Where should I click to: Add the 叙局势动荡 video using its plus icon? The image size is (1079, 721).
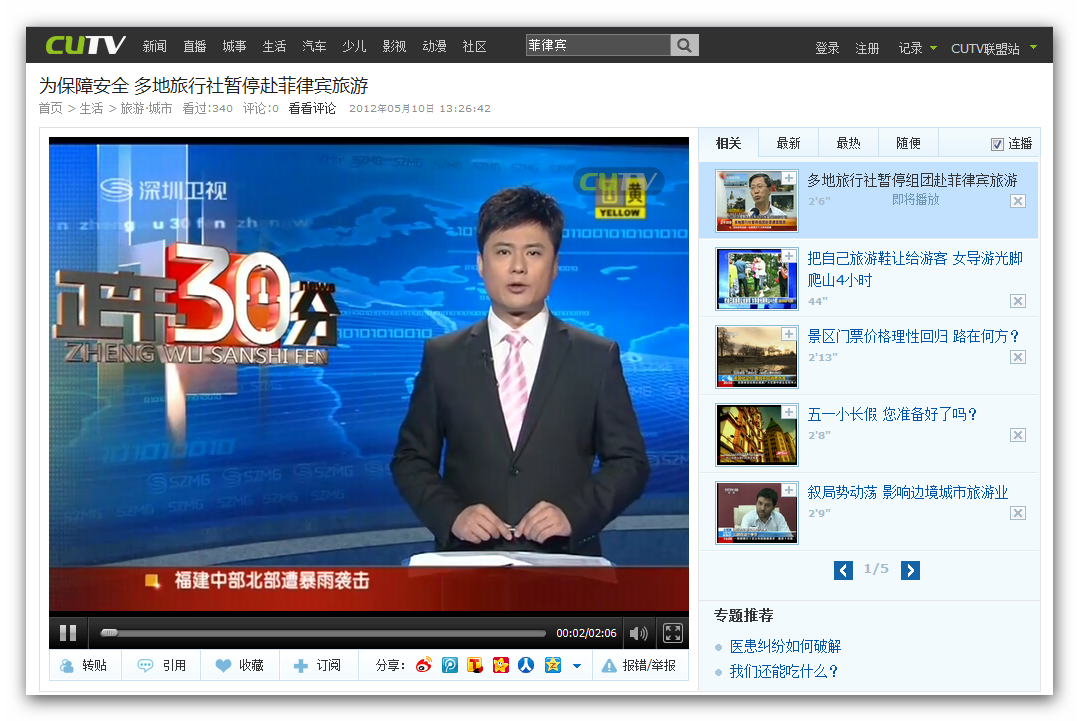[789, 490]
